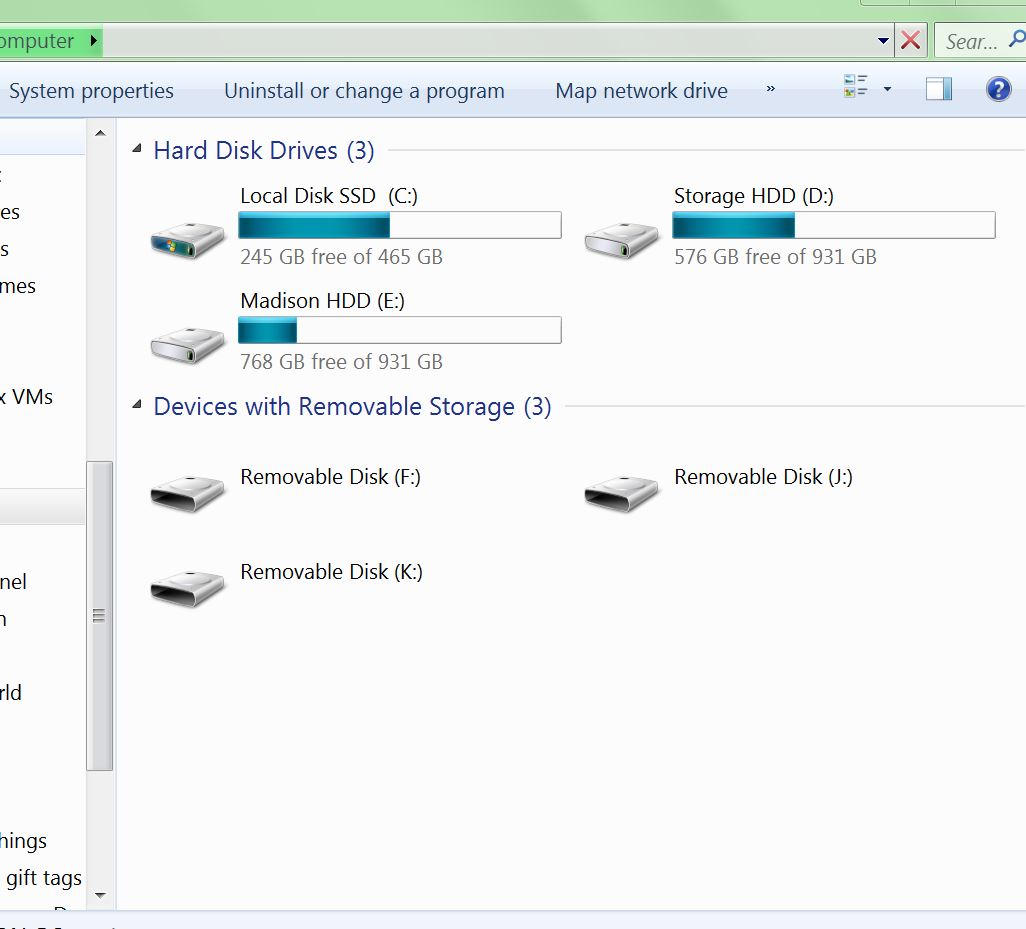Open Removable Disk (F:)
1026x929 pixels.
tap(330, 477)
